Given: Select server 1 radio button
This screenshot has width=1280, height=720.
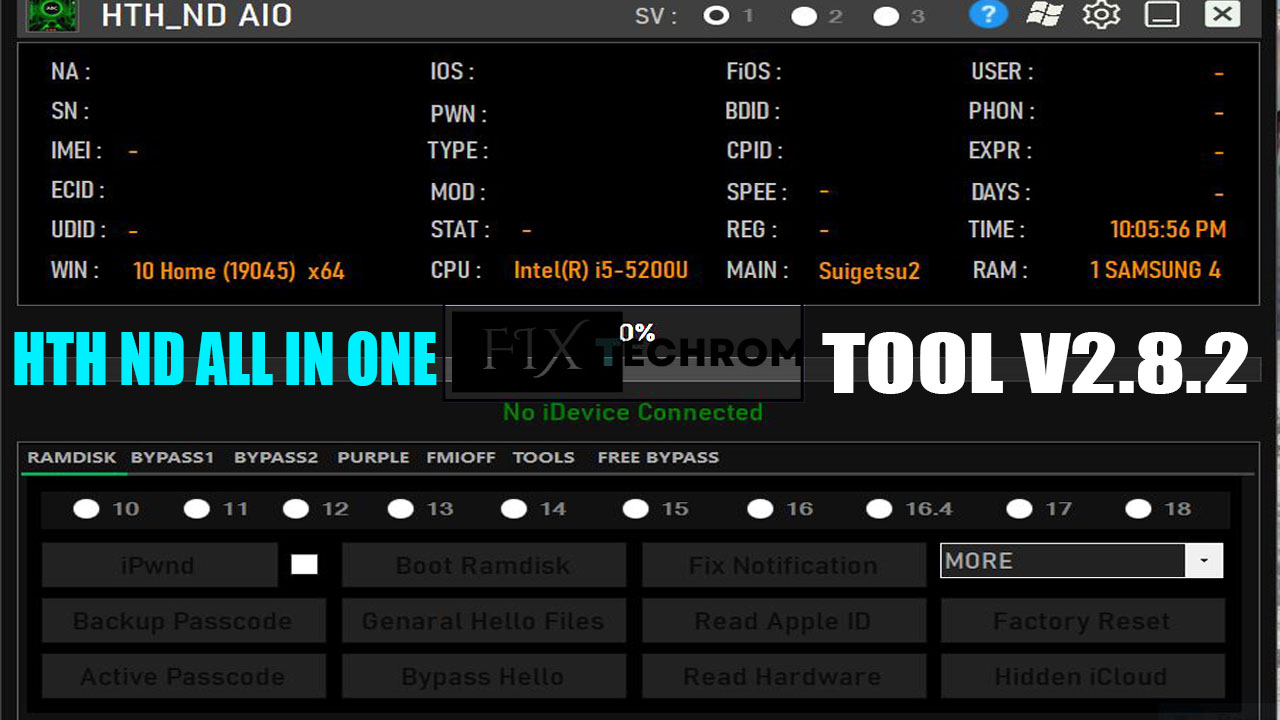Looking at the screenshot, I should coord(716,16).
